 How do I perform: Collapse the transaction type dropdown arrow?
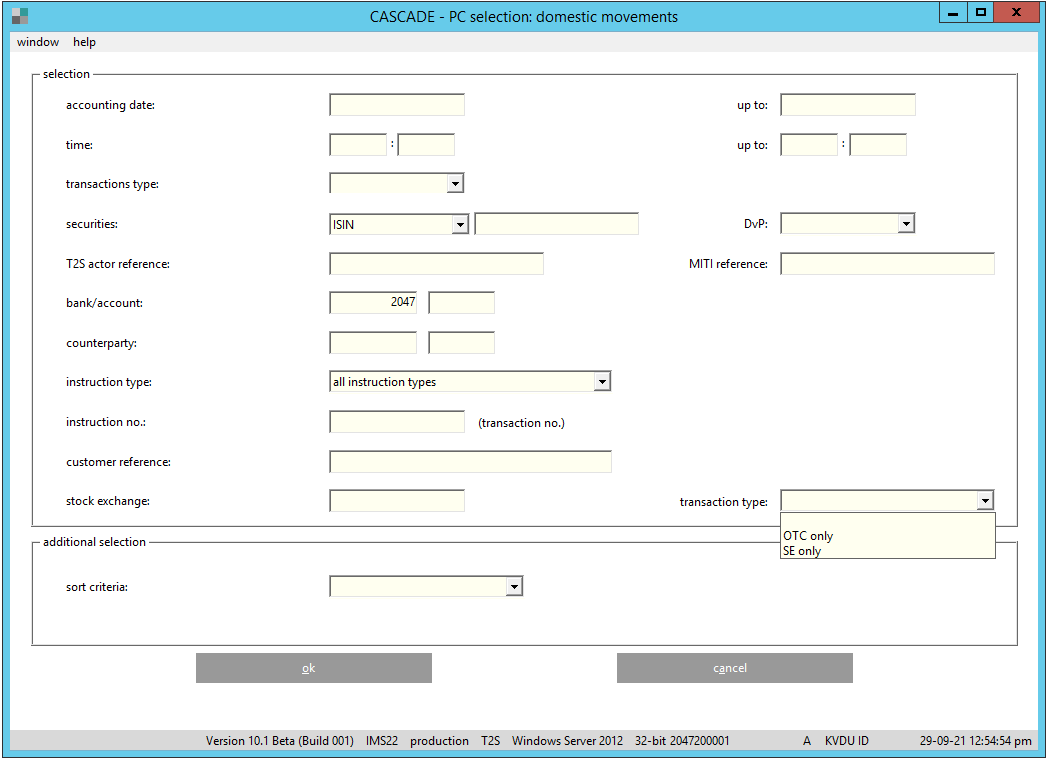coord(985,502)
